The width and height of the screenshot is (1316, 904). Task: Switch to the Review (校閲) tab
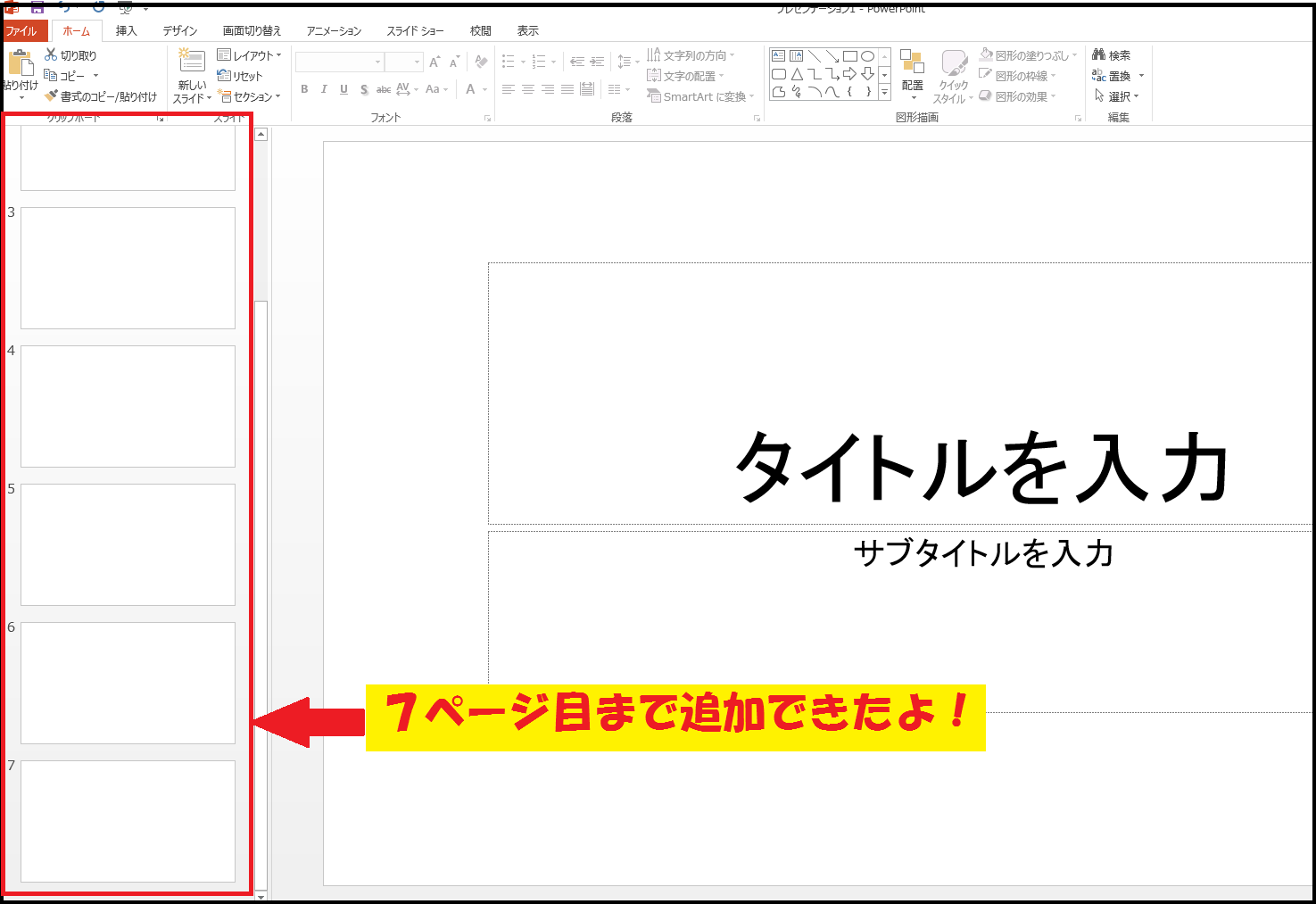481,31
